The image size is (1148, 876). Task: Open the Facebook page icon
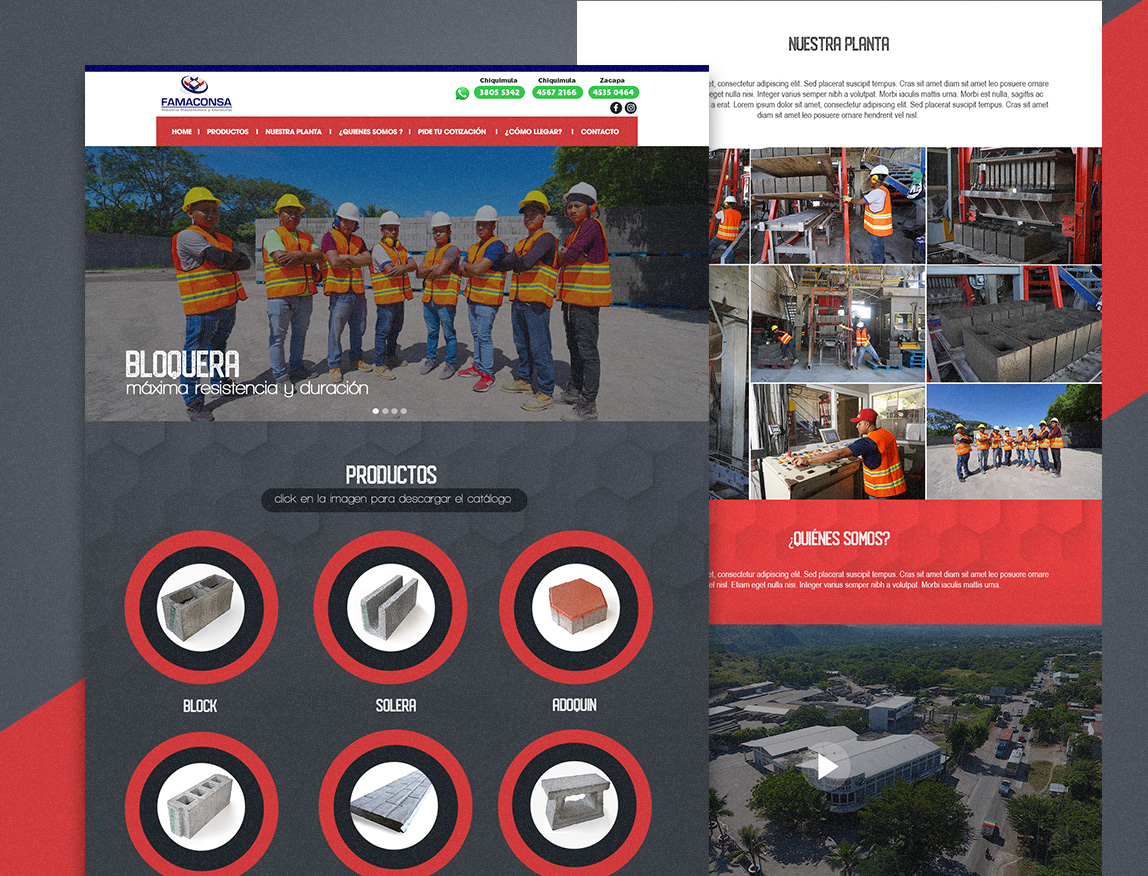click(x=616, y=108)
